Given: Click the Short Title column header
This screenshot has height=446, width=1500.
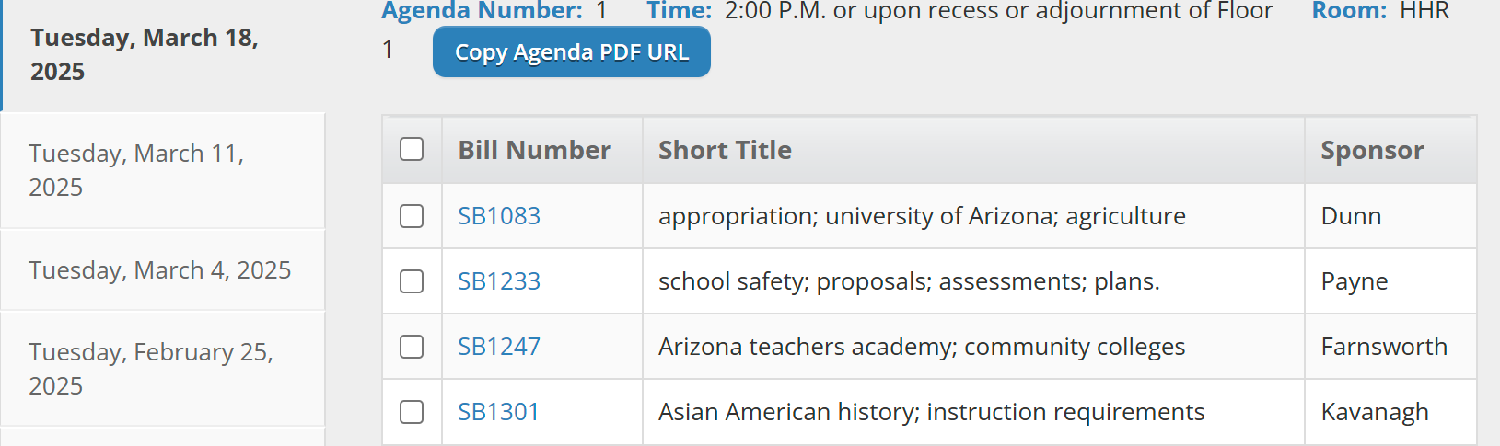Looking at the screenshot, I should pyautogui.click(x=724, y=150).
